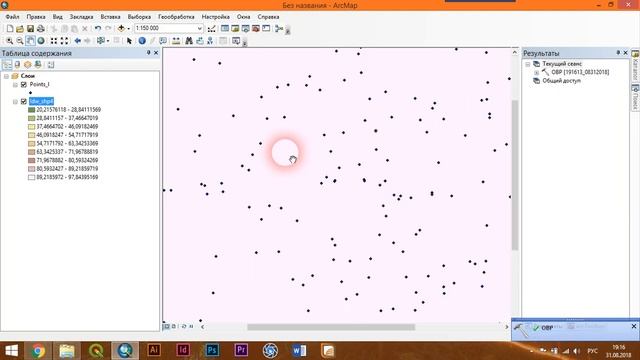
Task: Select the Points_I layer name
Action: (x=40, y=84)
